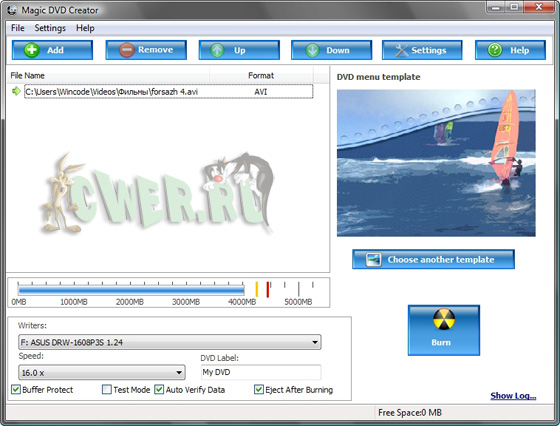This screenshot has height=426, width=560.
Task: Enable the Test Mode checkbox
Action: tap(106, 389)
